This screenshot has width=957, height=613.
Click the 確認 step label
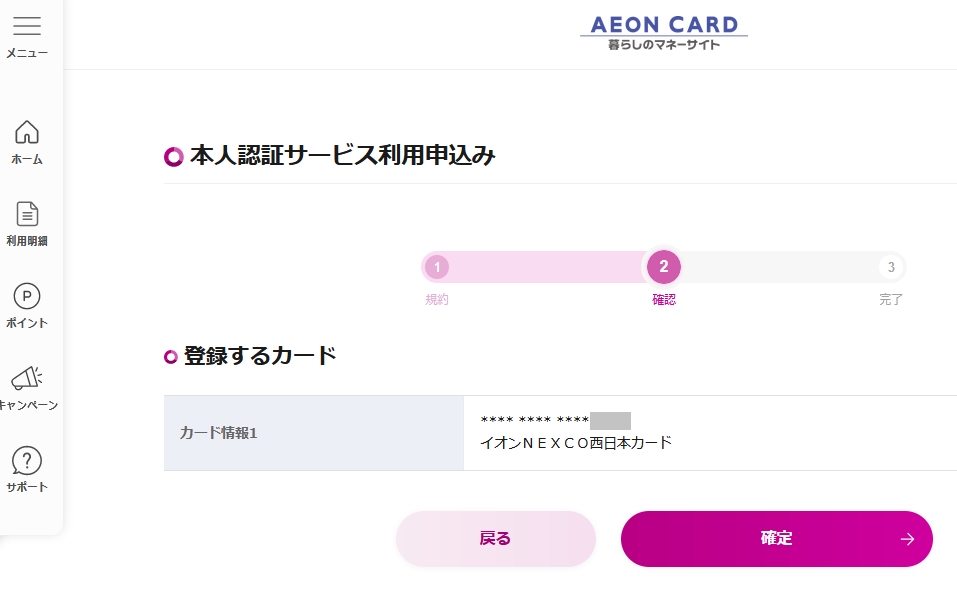(664, 299)
